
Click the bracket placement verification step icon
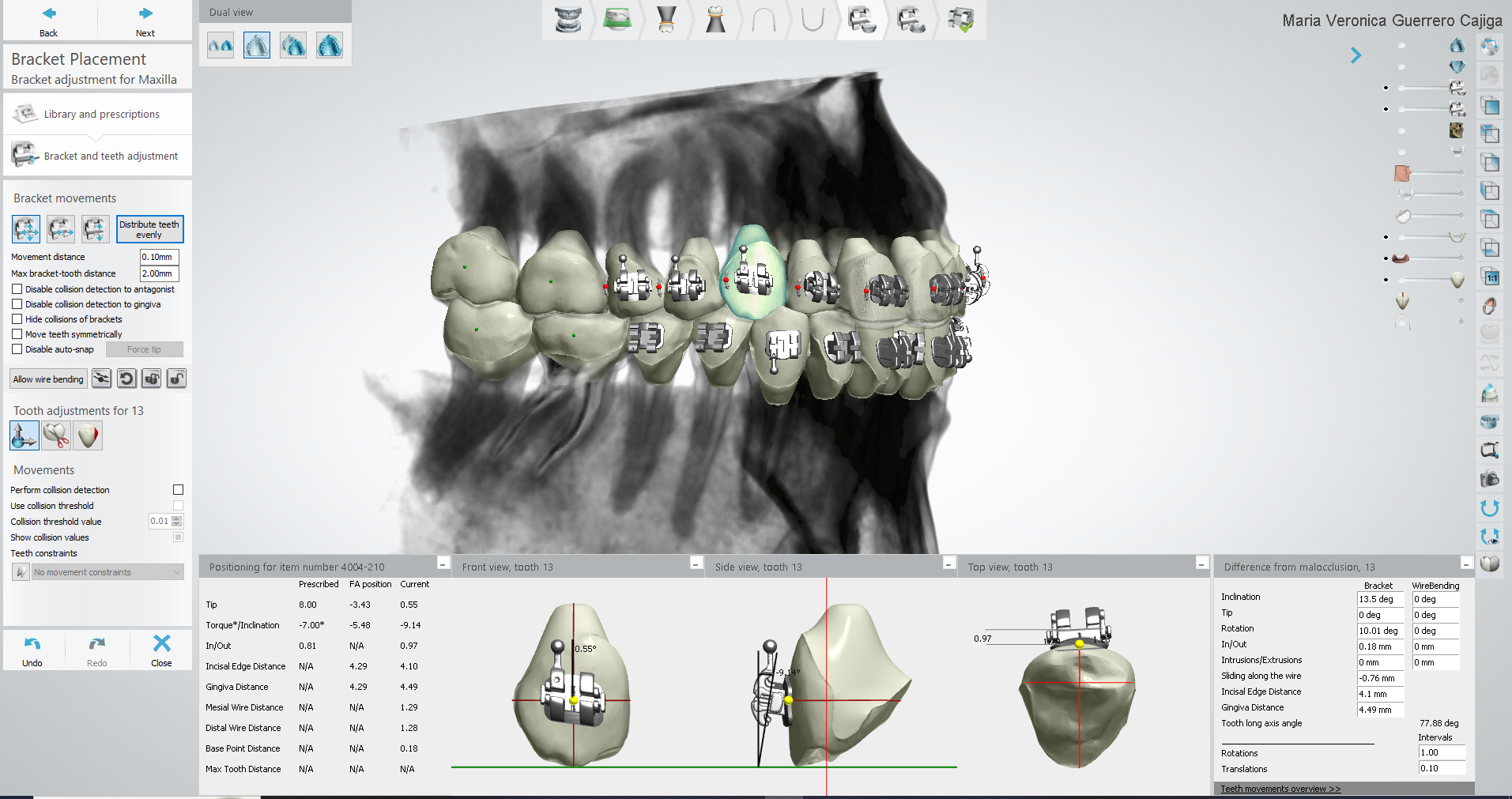[x=960, y=20]
